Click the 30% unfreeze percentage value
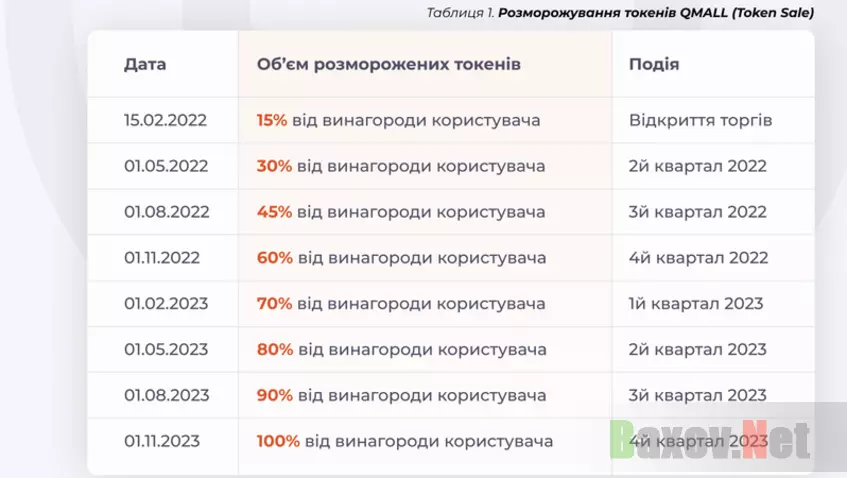This screenshot has height=478, width=847. [274, 166]
